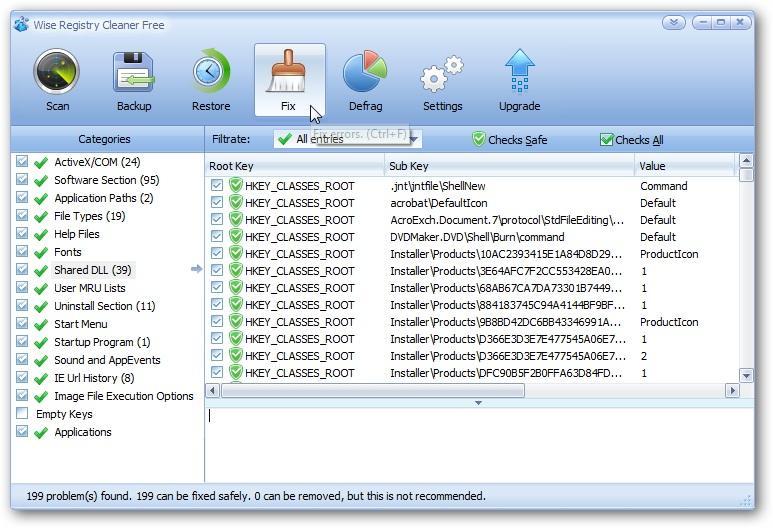Click the vertical scrollbar up arrow
The width and height of the screenshot is (773, 528).
[746, 161]
